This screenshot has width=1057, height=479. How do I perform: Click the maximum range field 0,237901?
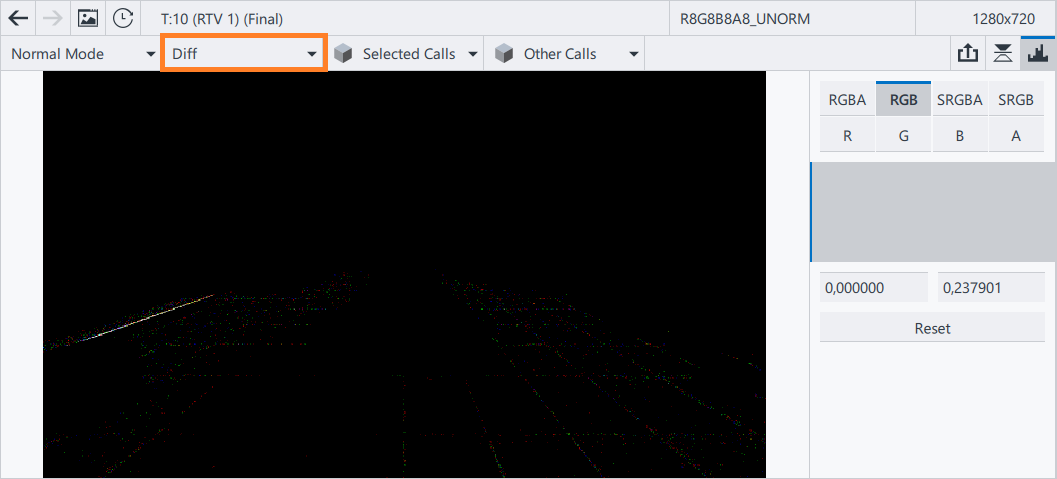(x=991, y=288)
